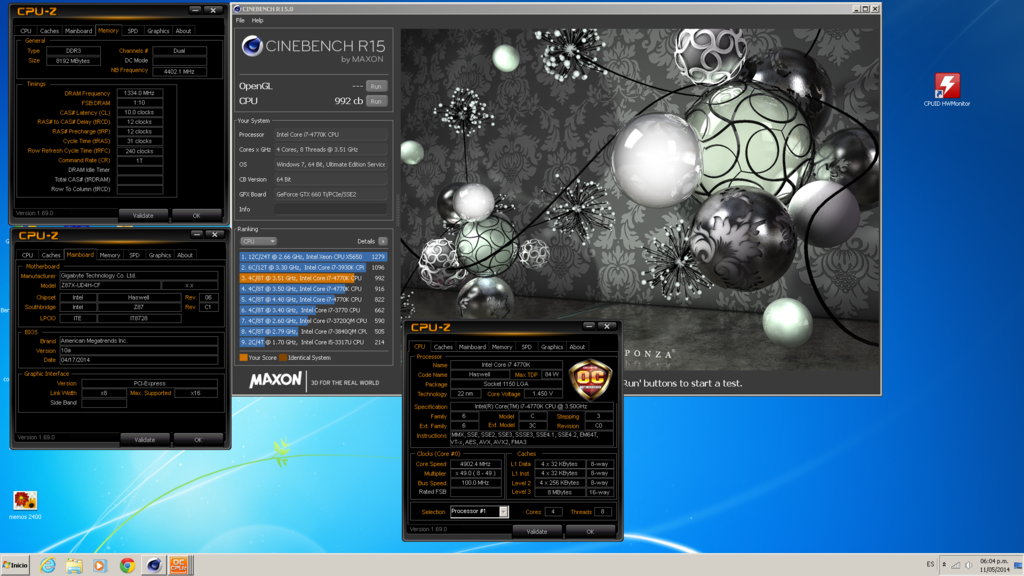Click Validate in processor CPU-Z window

pos(537,532)
